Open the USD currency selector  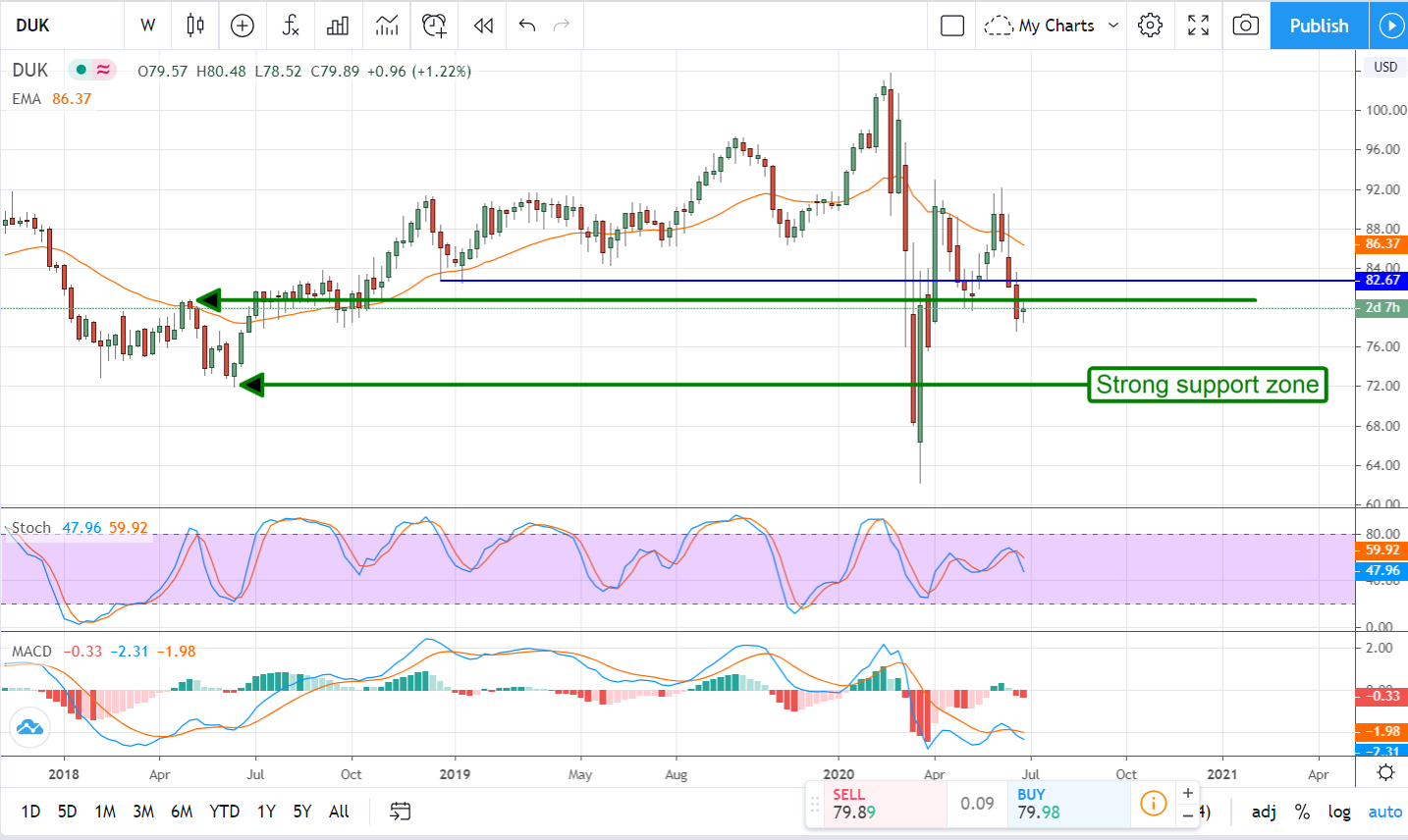tap(1385, 67)
